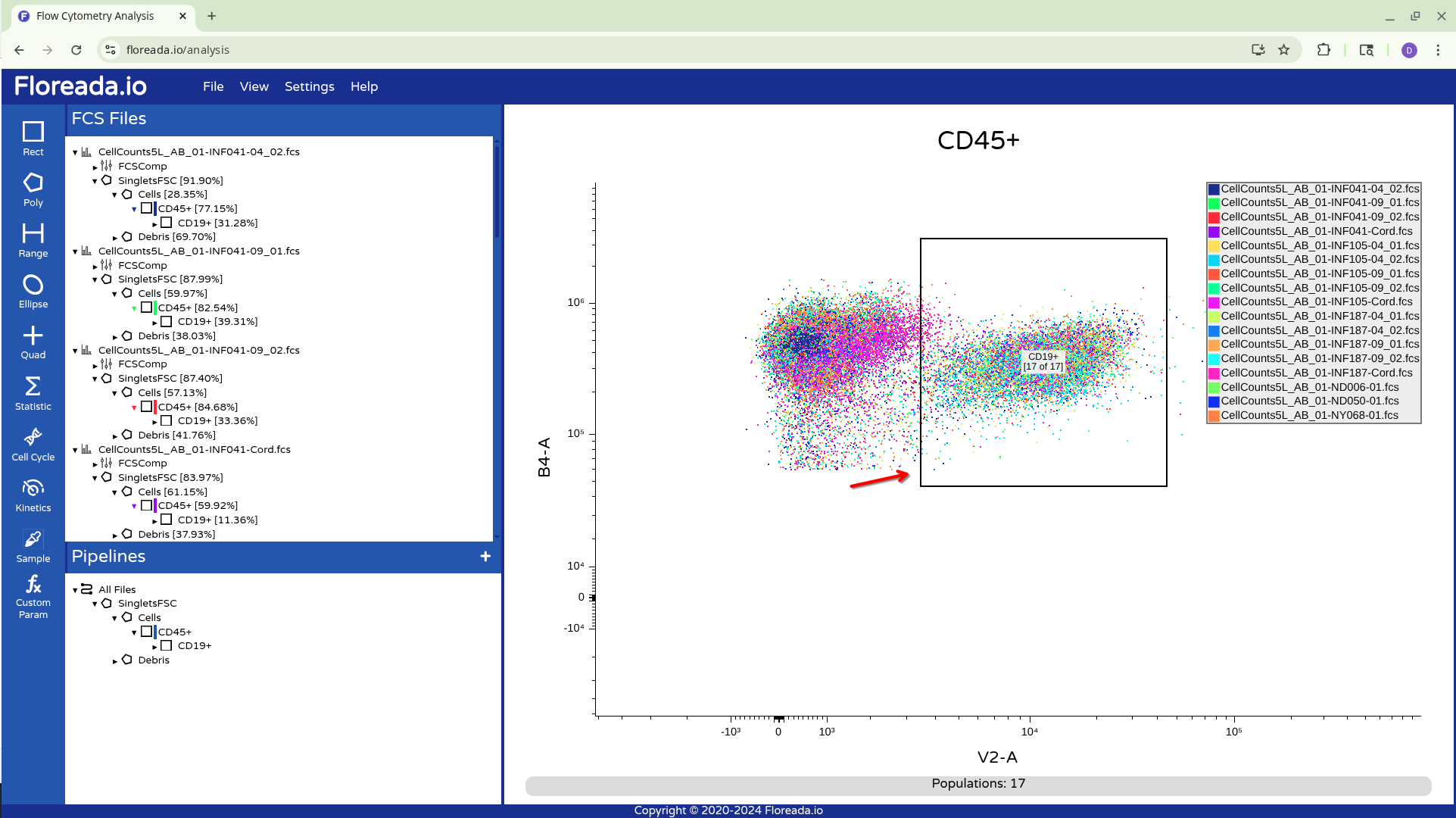Open the Cell Cycle tool
The width and height of the screenshot is (1456, 818).
[x=33, y=444]
